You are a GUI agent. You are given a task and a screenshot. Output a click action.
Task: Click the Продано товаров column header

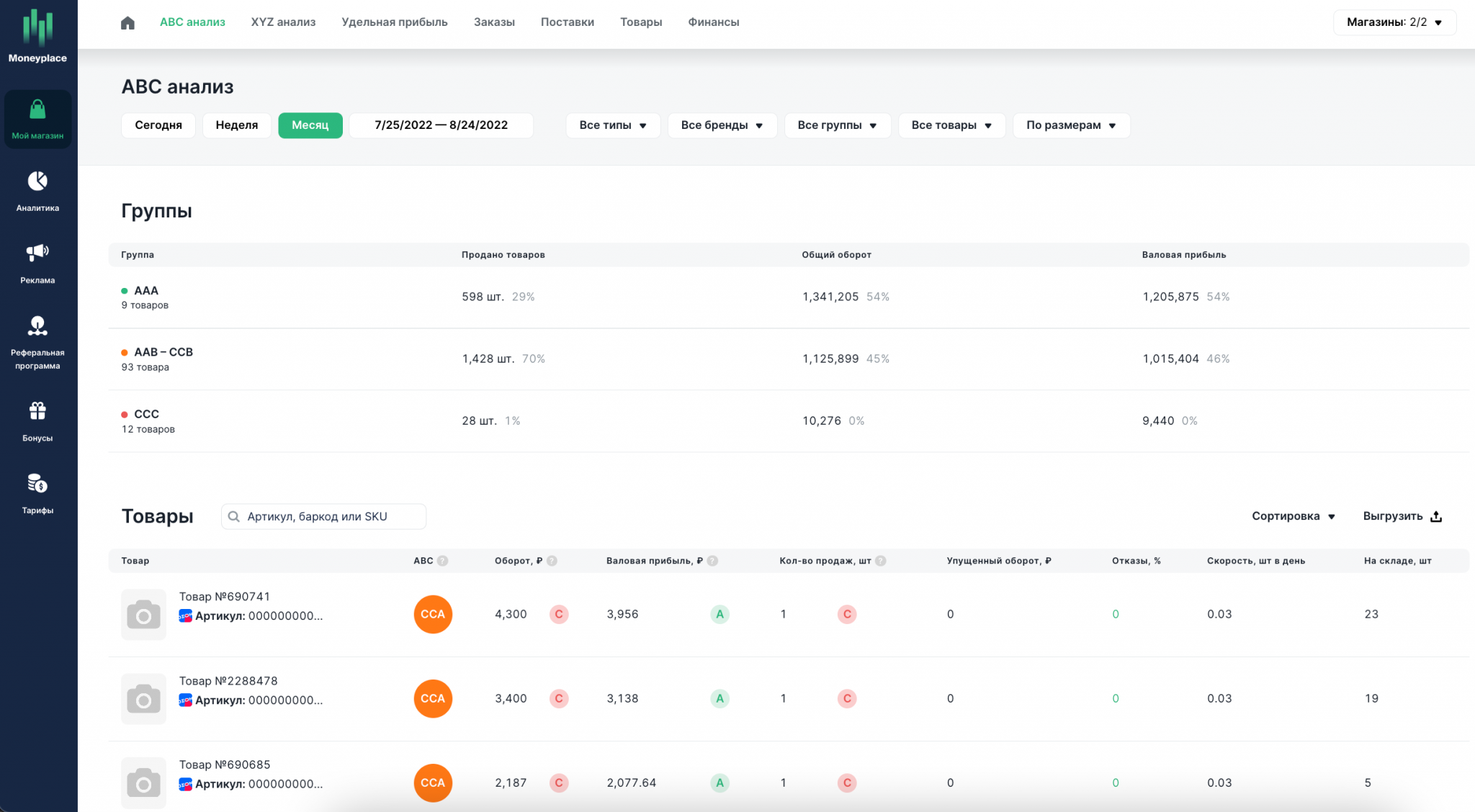click(503, 255)
